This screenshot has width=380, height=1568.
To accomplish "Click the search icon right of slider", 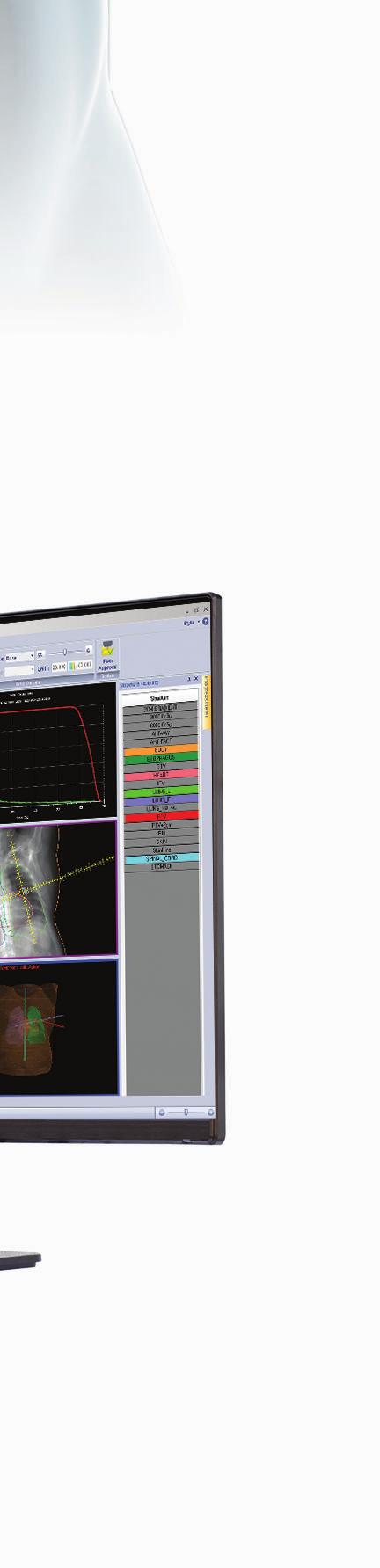I will pyautogui.click(x=89, y=652).
